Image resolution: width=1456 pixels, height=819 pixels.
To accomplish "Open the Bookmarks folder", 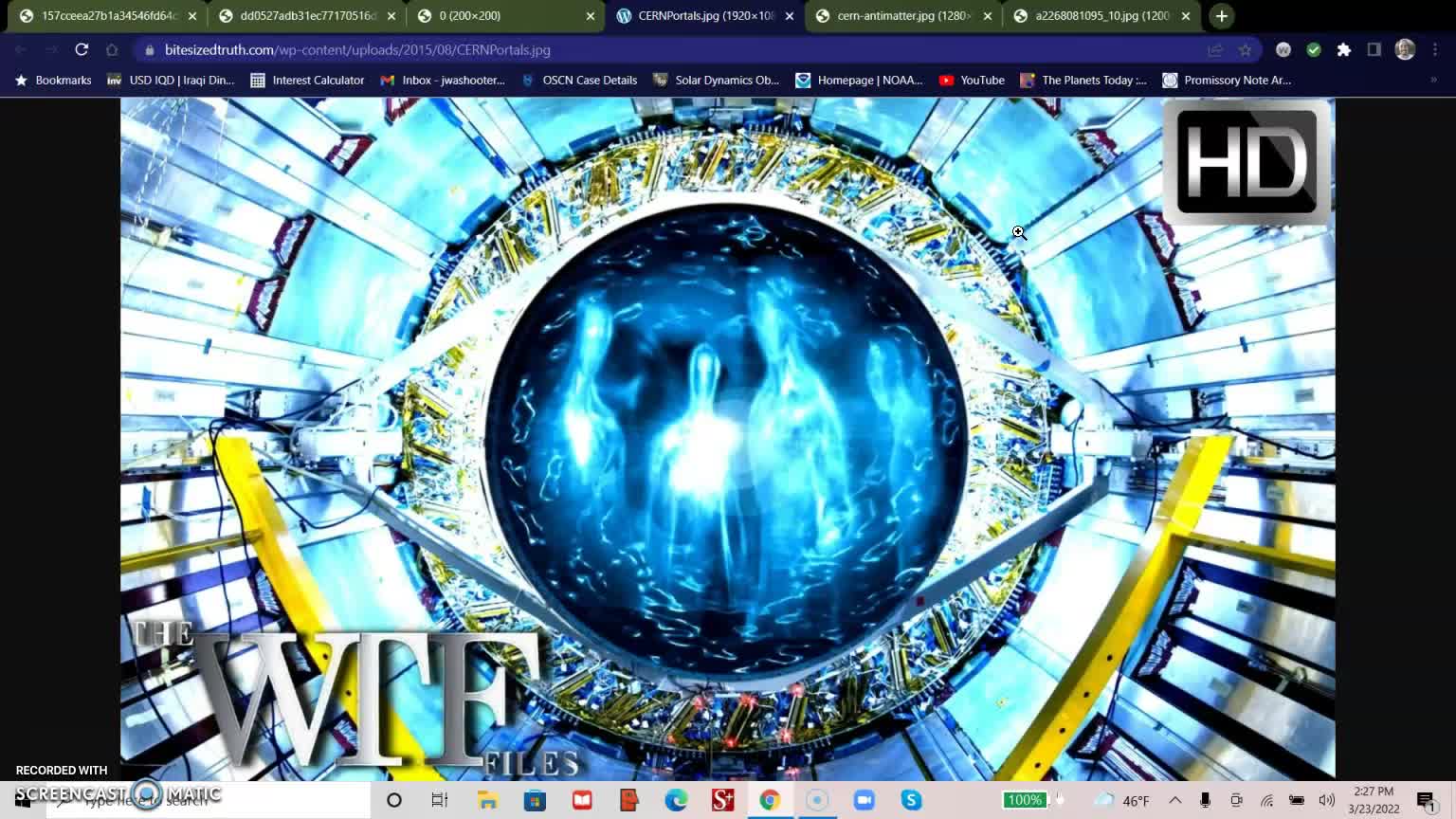I will [x=53, y=81].
